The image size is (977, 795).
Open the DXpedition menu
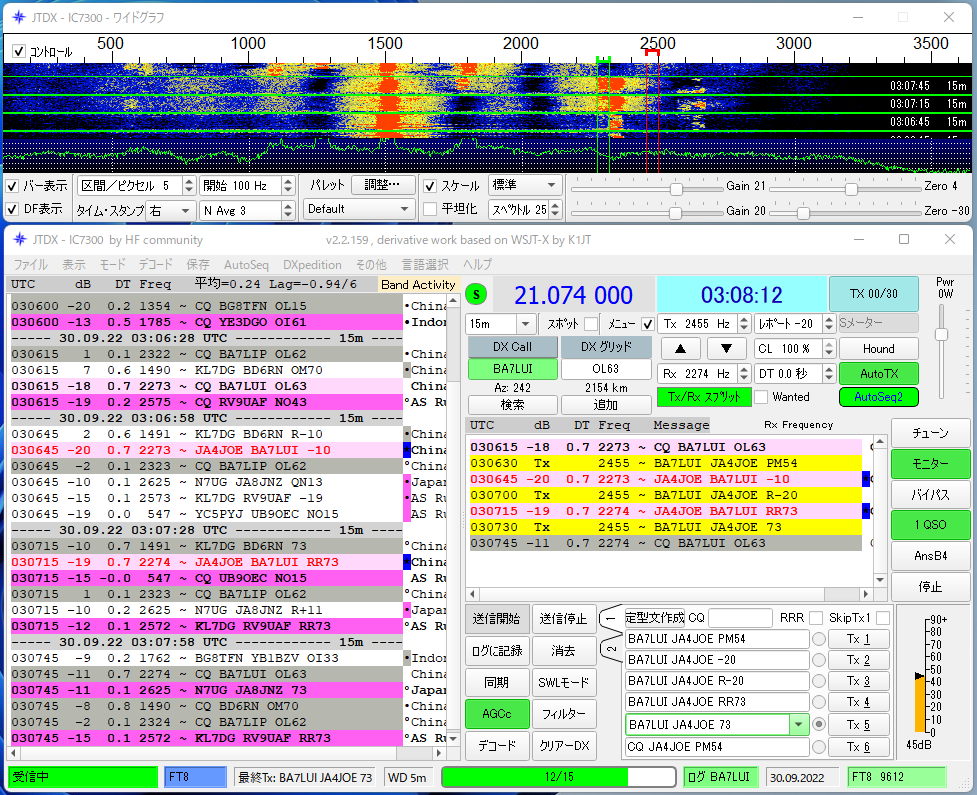pyautogui.click(x=312, y=265)
